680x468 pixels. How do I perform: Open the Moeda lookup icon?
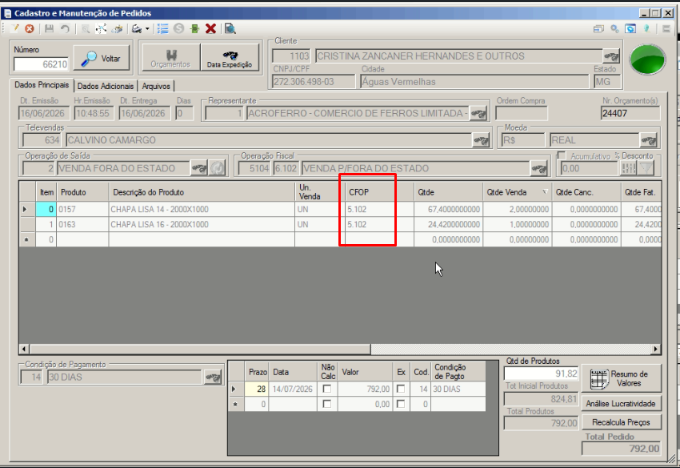pos(649,140)
